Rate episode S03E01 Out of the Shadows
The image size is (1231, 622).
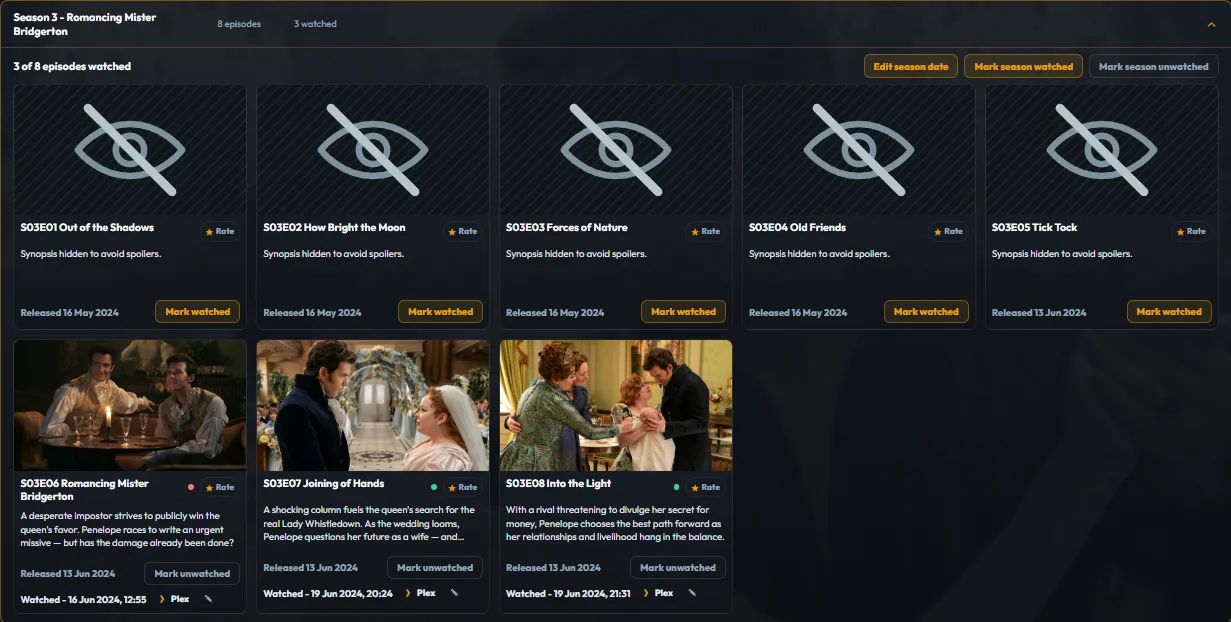[220, 231]
